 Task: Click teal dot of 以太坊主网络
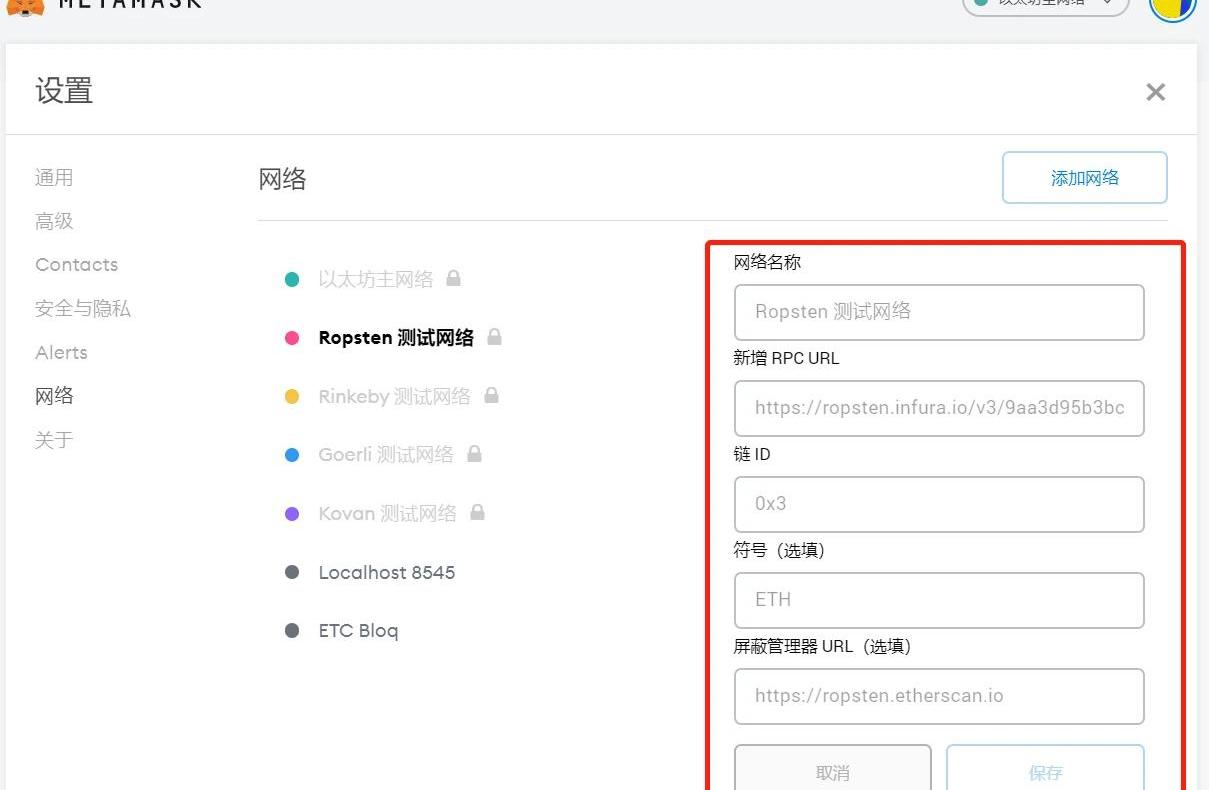(292, 280)
